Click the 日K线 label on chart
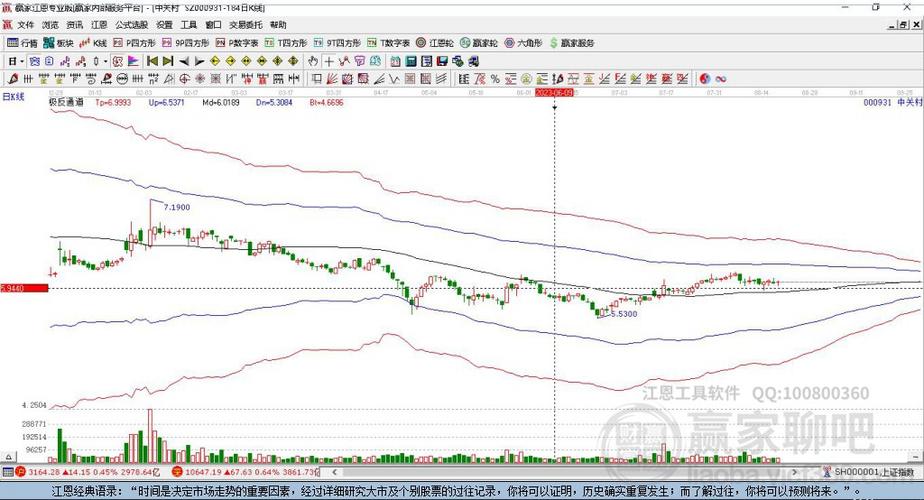 click(14, 97)
